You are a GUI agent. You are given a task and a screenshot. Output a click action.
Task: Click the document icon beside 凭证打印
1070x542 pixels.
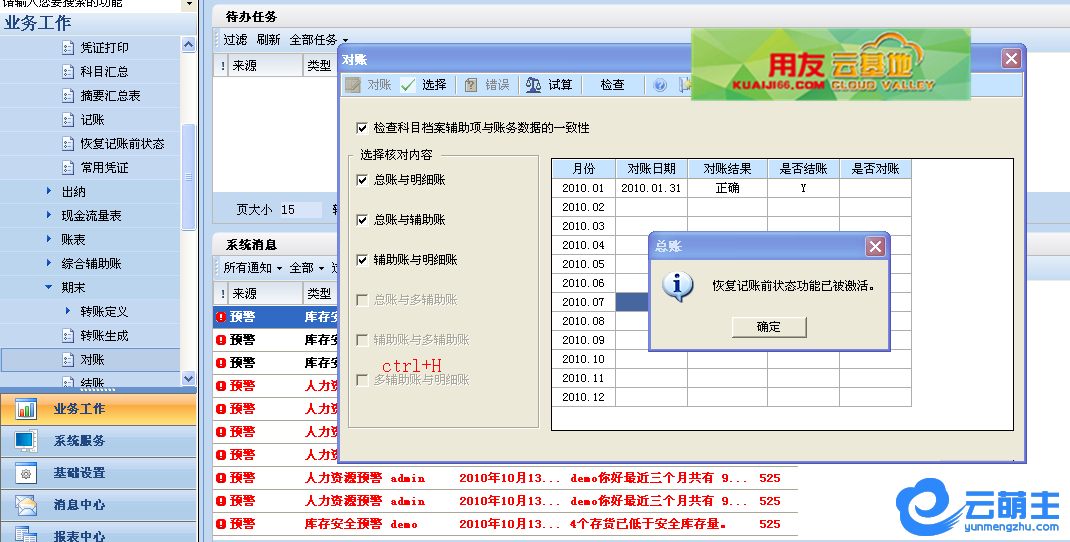68,48
